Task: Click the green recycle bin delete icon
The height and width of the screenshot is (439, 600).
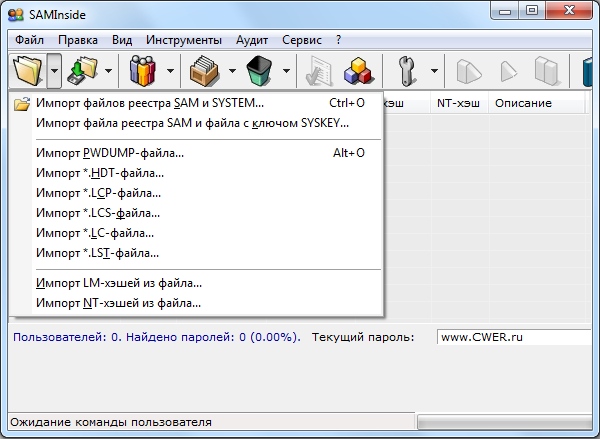Action: pyautogui.click(x=259, y=71)
